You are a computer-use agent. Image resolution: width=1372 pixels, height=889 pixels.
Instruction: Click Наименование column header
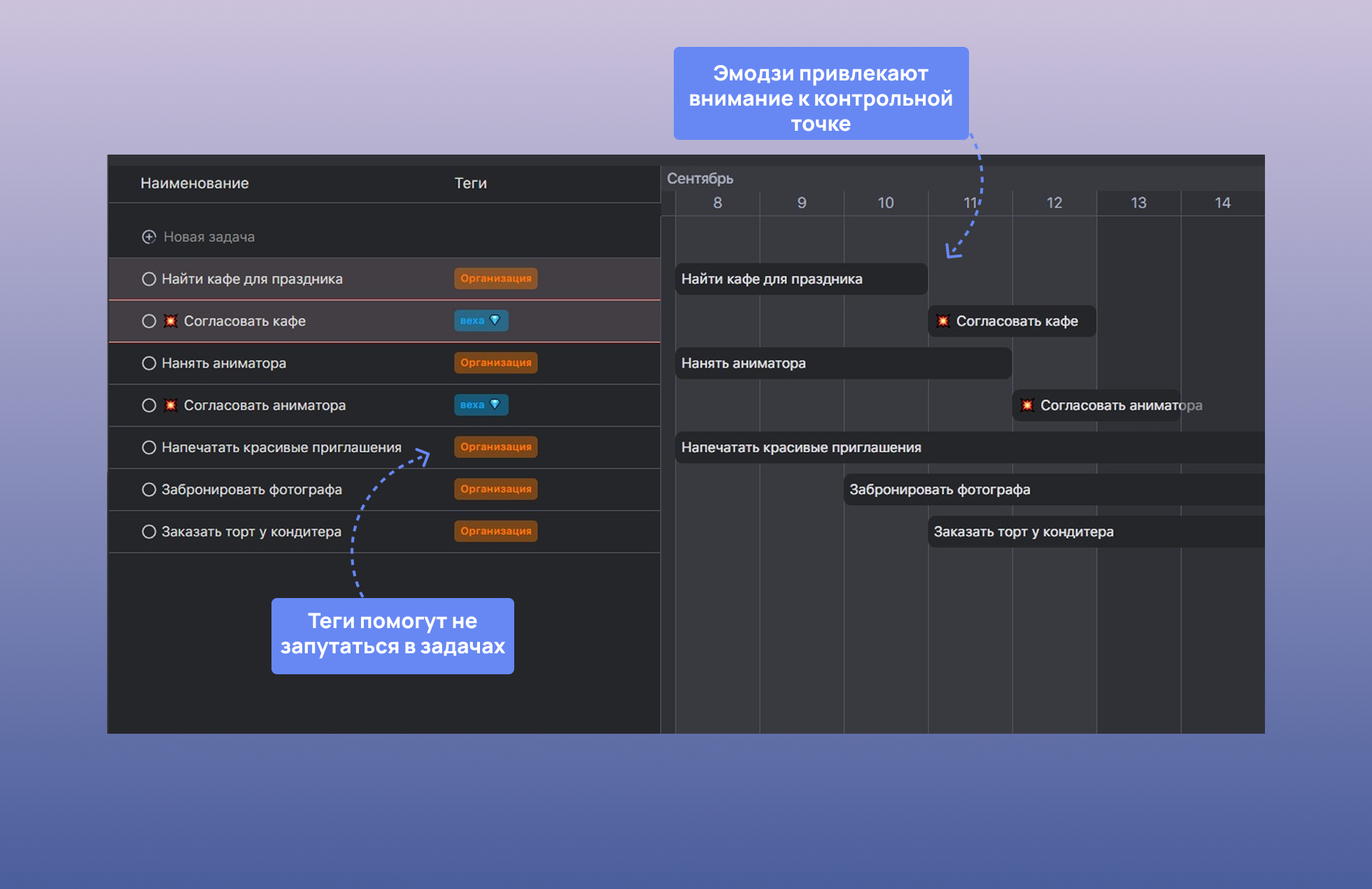[x=195, y=183]
